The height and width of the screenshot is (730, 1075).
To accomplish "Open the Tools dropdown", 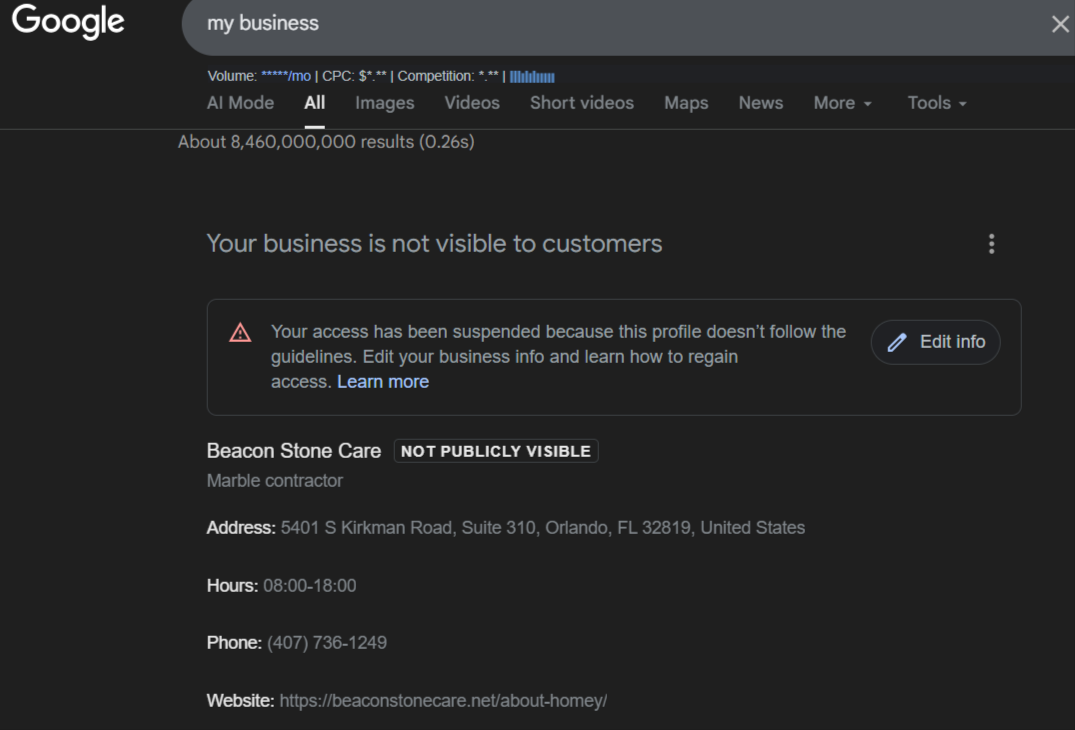I will [937, 103].
